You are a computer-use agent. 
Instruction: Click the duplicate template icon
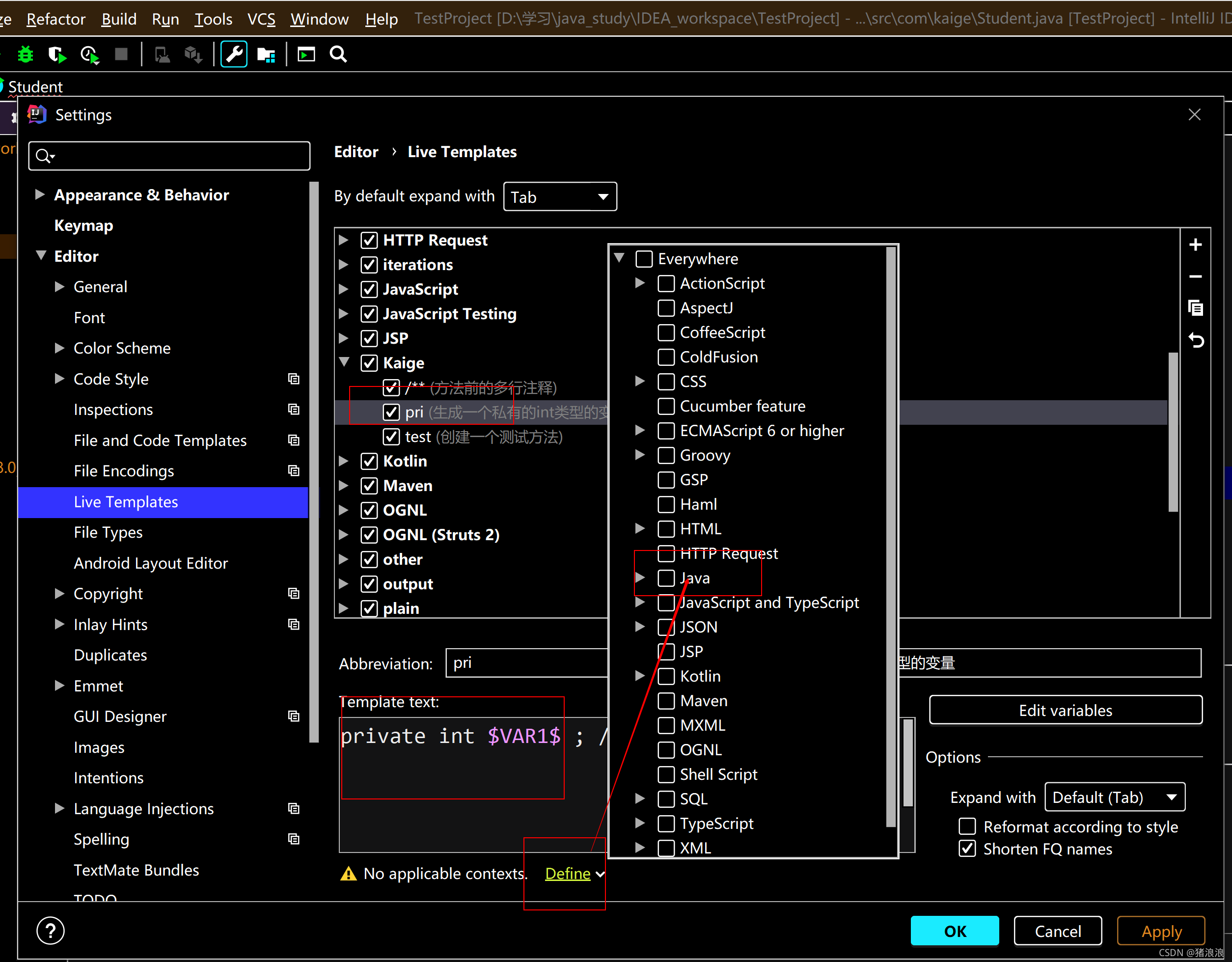coord(1195,308)
